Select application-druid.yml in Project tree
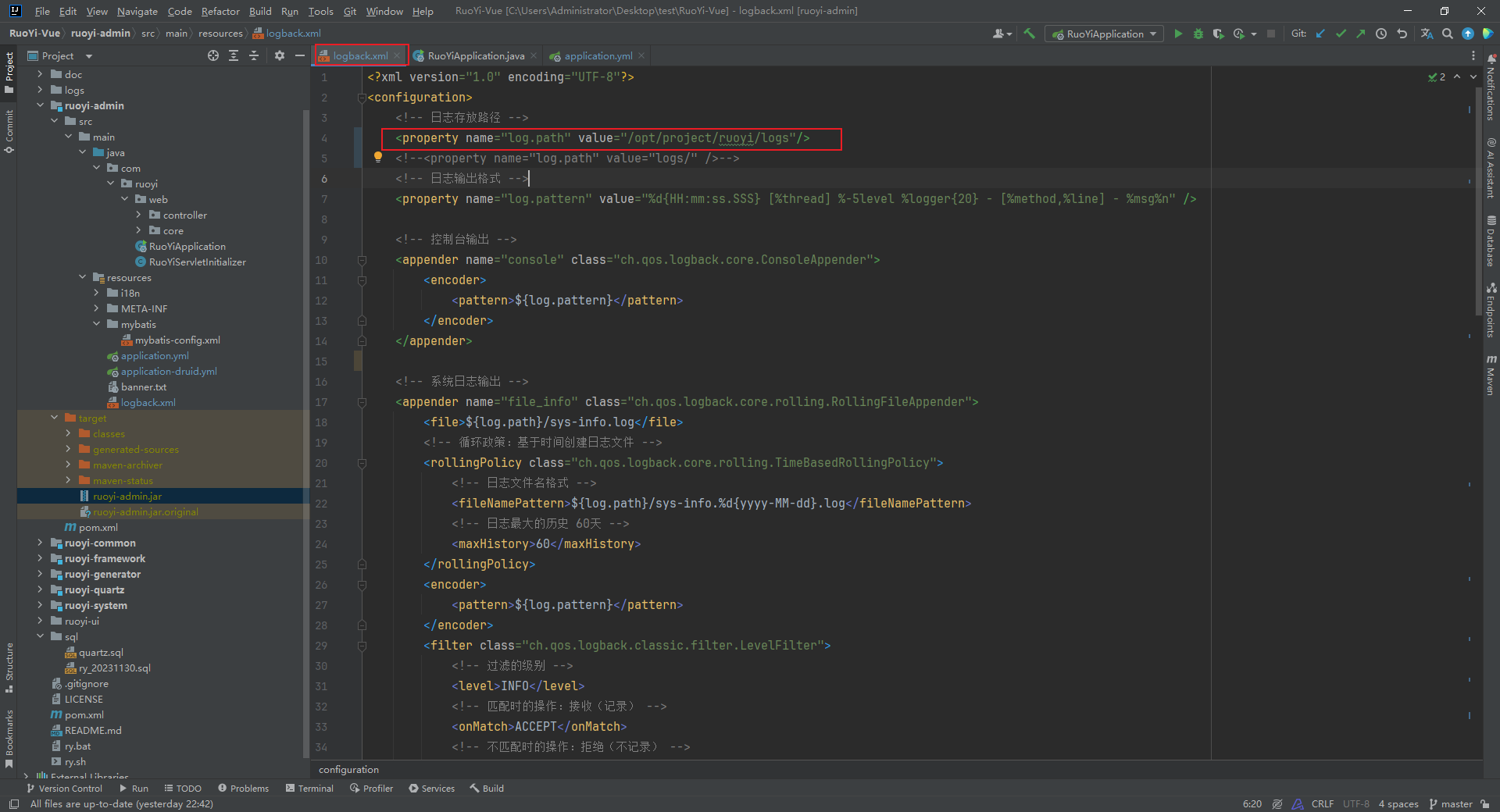Image resolution: width=1500 pixels, height=812 pixels. pyautogui.click(x=169, y=371)
